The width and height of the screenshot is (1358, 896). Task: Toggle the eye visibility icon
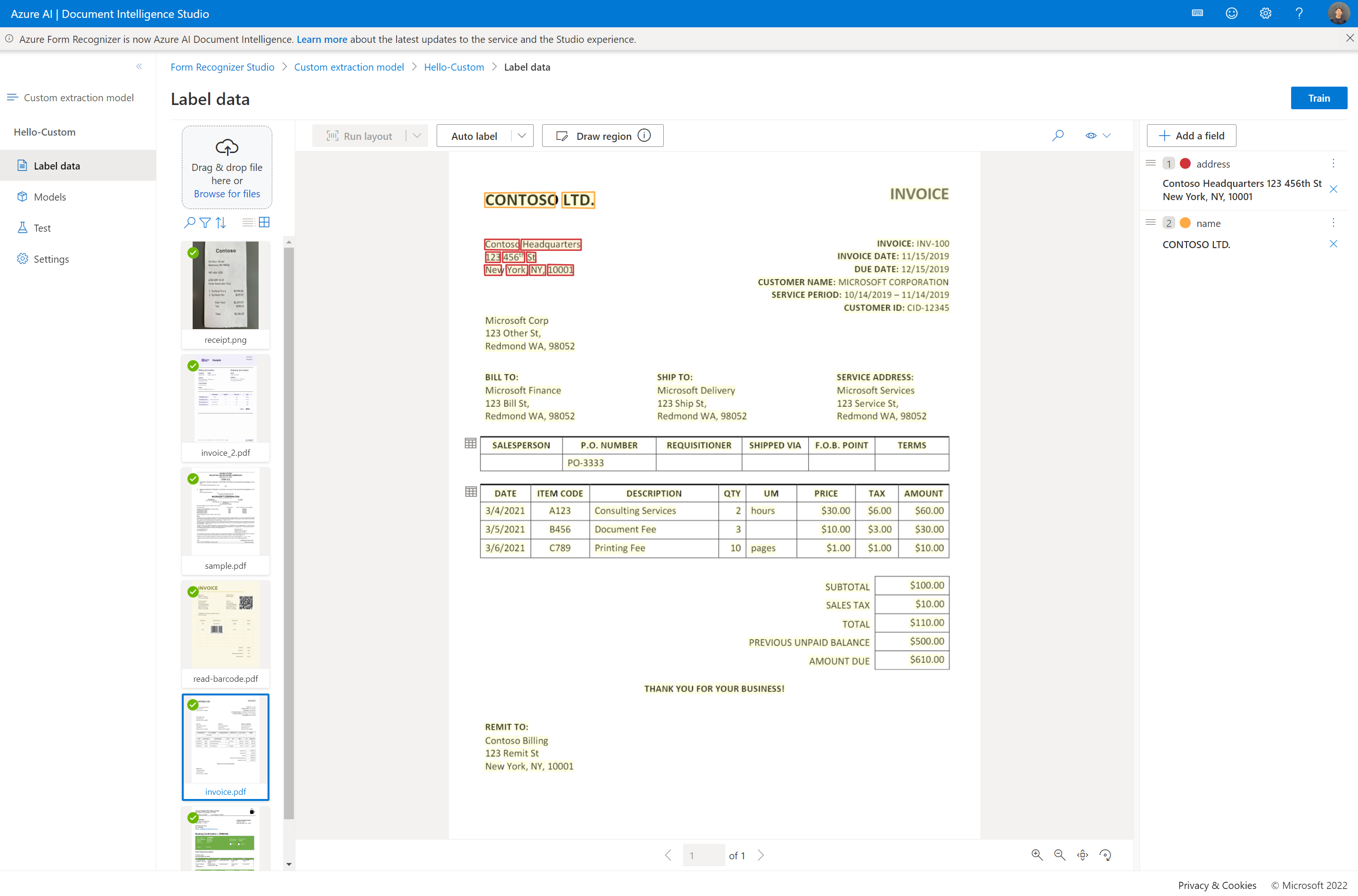1091,135
